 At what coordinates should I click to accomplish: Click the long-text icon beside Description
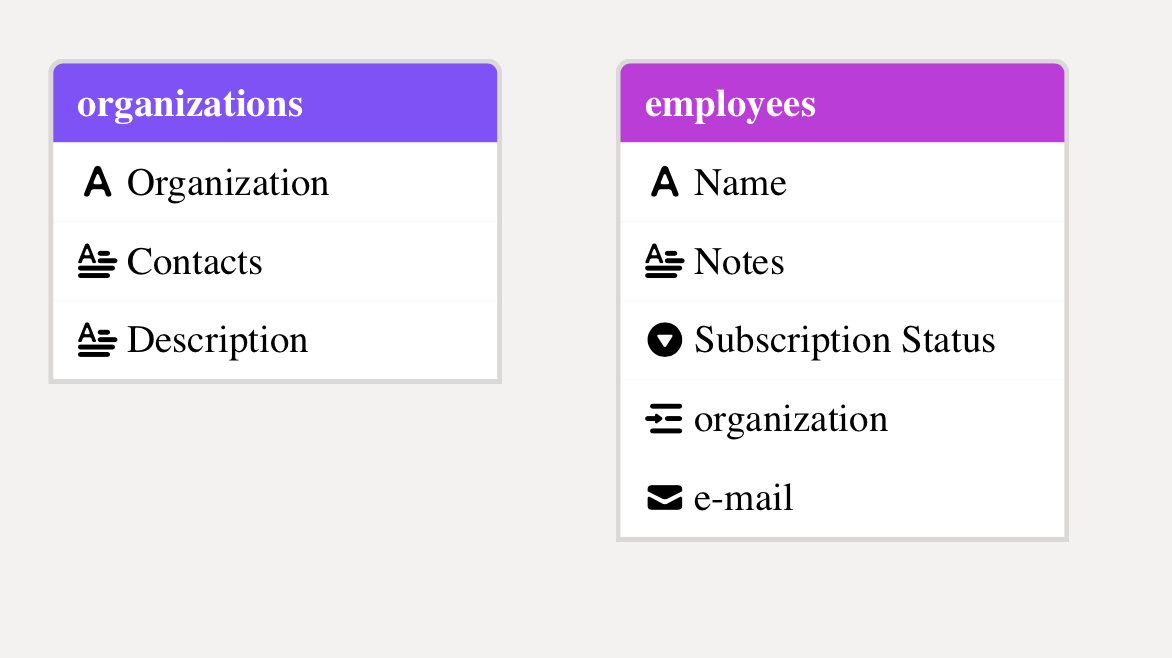tap(97, 340)
